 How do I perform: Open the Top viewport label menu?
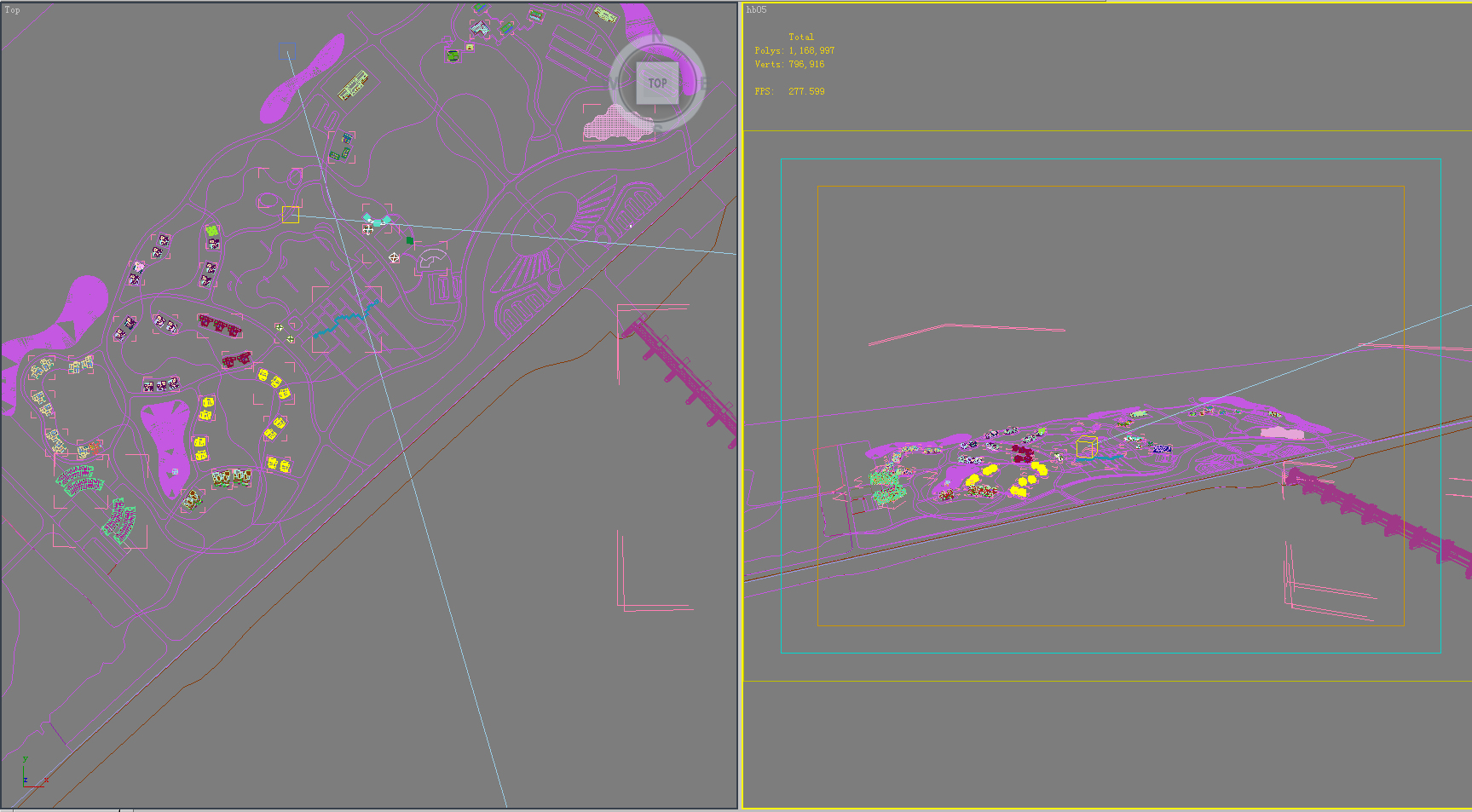[12, 10]
